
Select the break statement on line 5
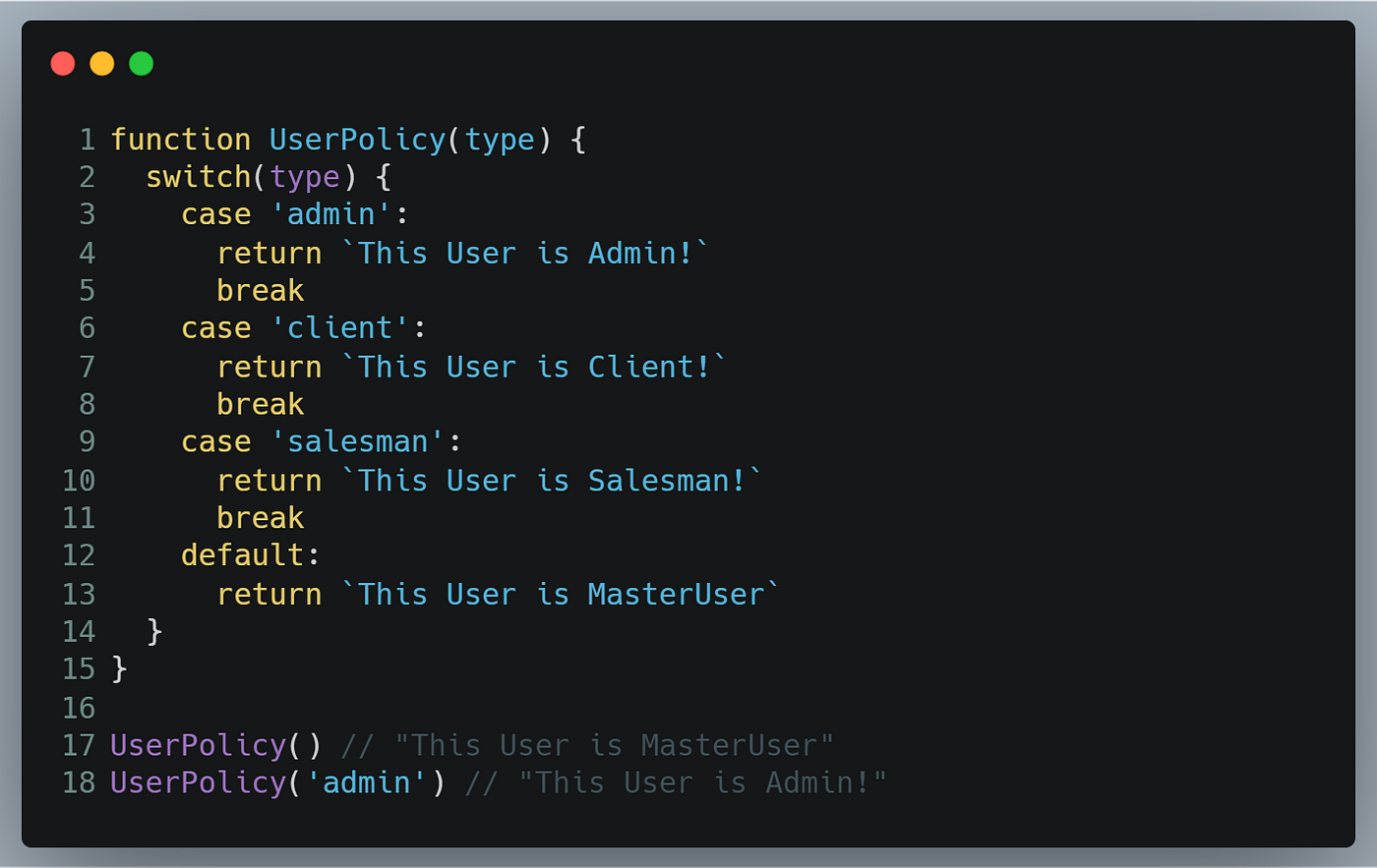260,290
